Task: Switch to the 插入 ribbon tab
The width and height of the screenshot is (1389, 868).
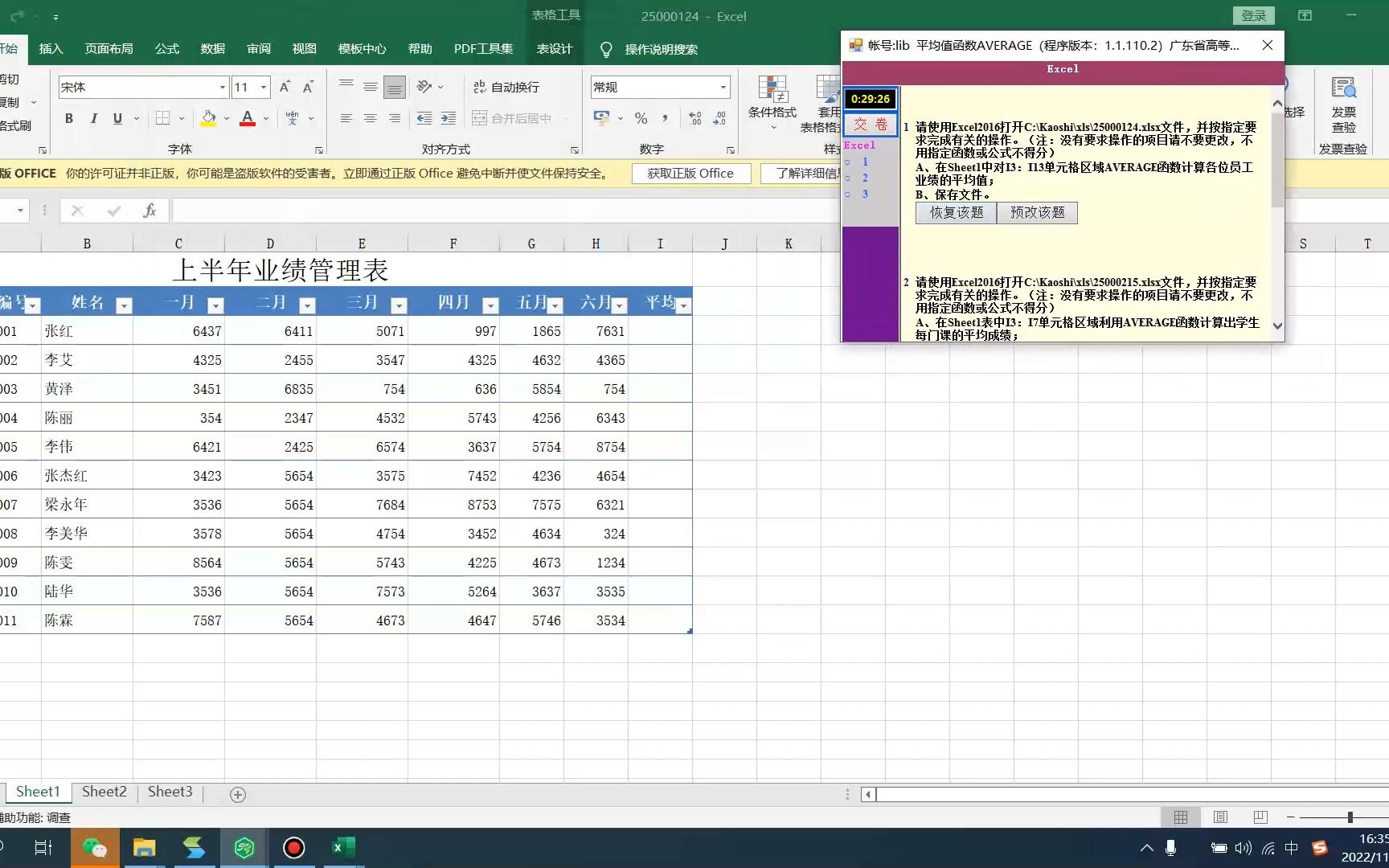Action: [51, 48]
